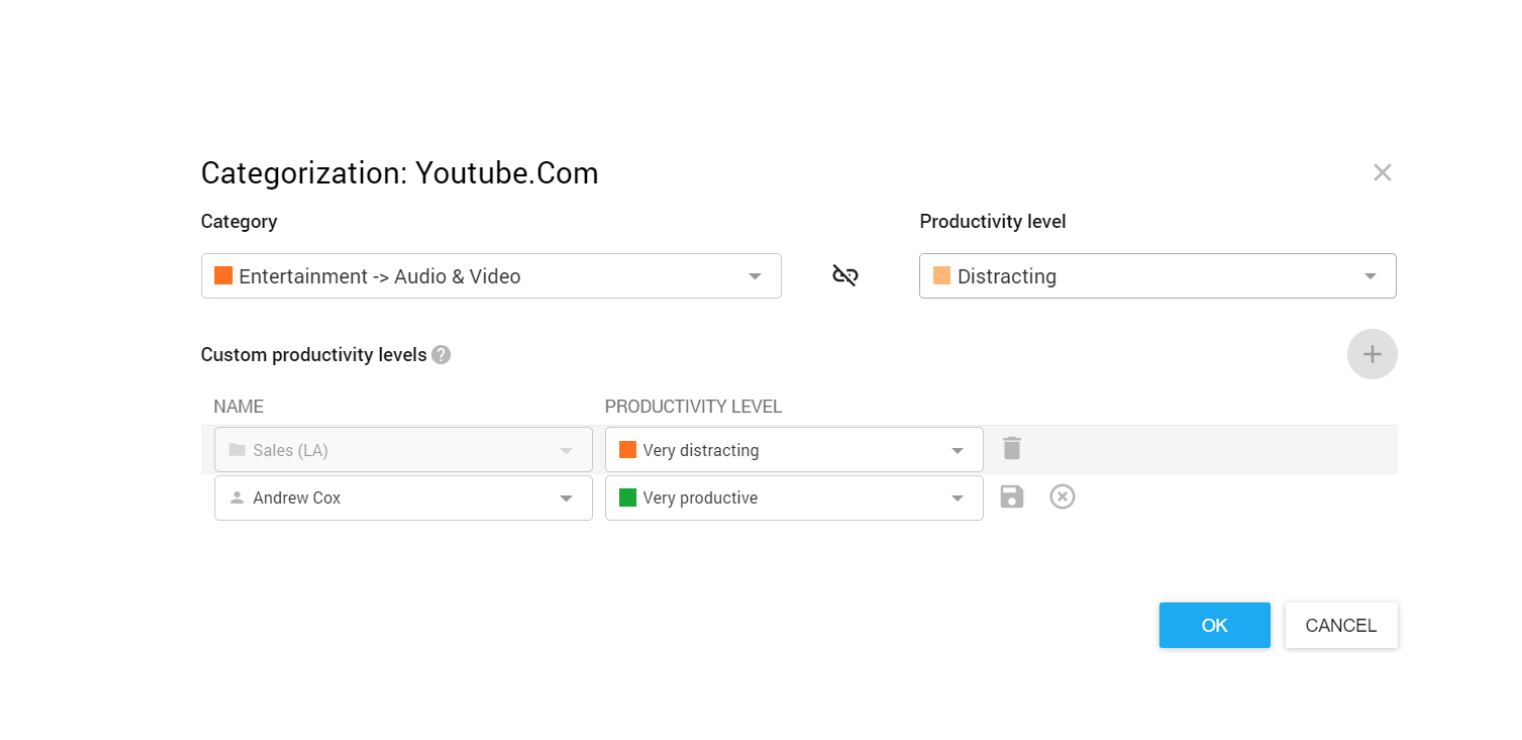This screenshot has width=1522, height=740.
Task: Add a custom productivity level with plus button
Action: point(1372,354)
